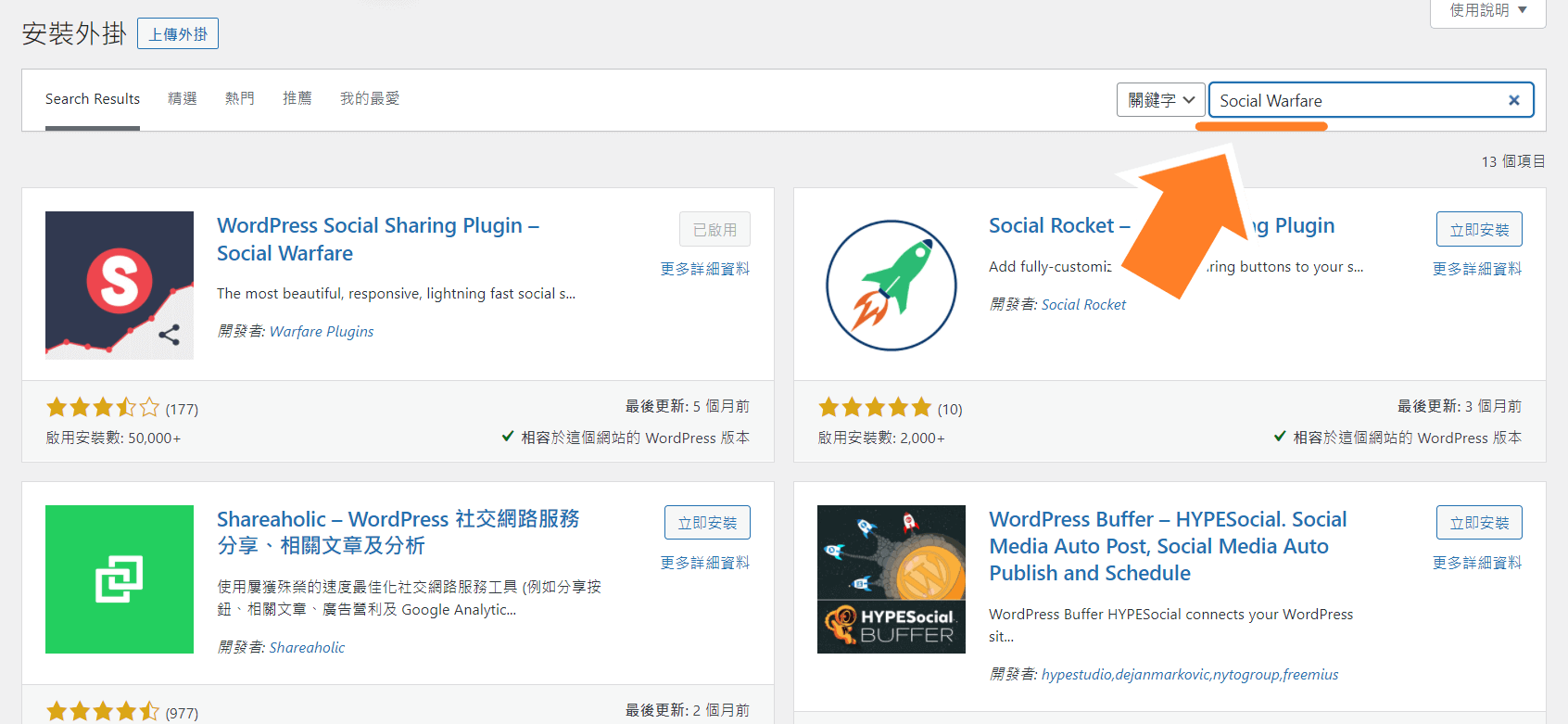This screenshot has width=1568, height=724.
Task: Clear the search field with X icon
Action: [1514, 100]
